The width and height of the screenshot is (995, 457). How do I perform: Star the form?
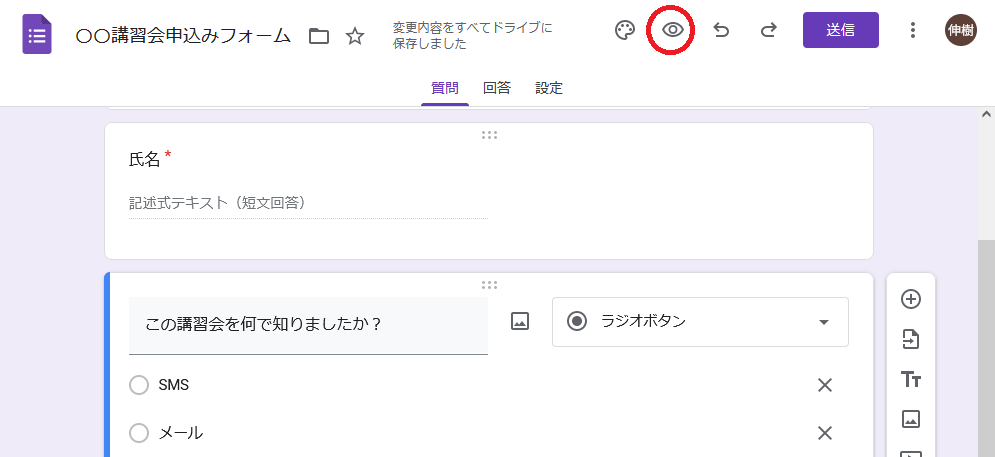click(x=355, y=36)
